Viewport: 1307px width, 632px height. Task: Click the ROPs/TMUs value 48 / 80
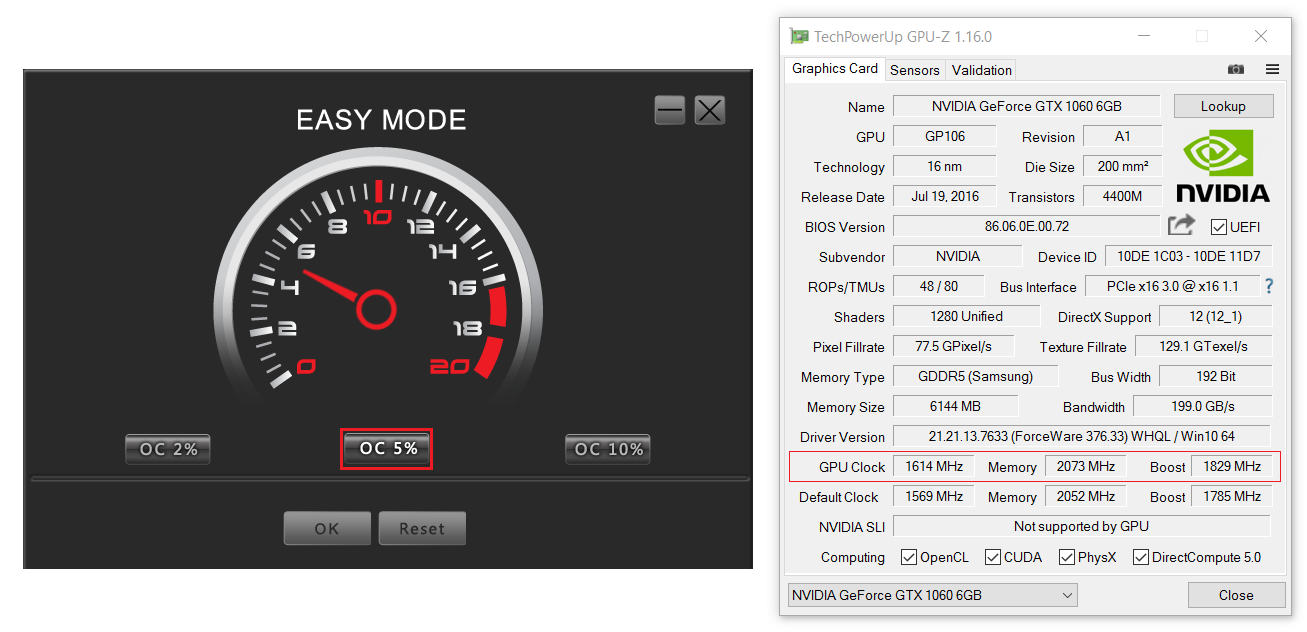[938, 286]
